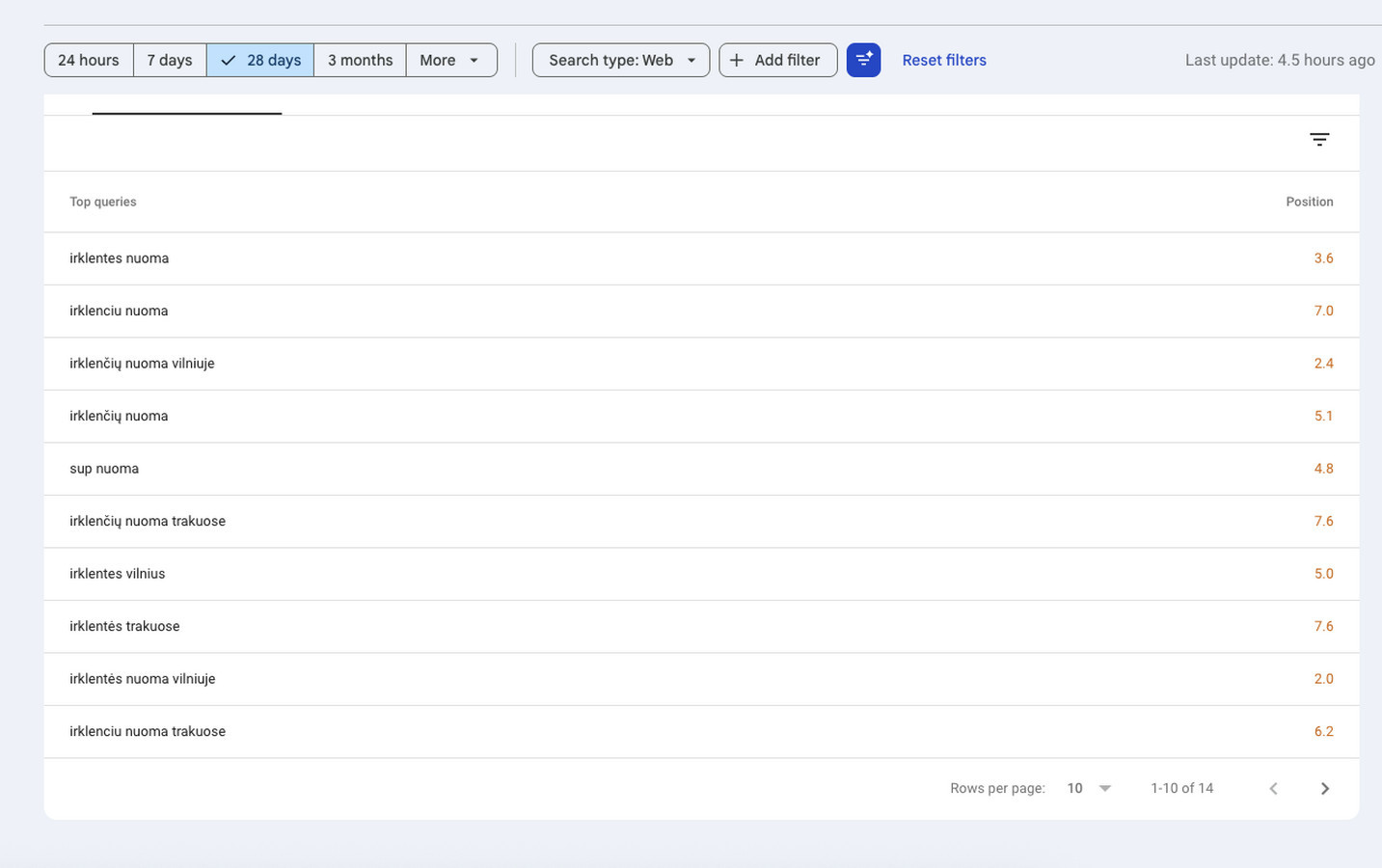Go to next page of queries
The image size is (1382, 868).
pos(1324,788)
